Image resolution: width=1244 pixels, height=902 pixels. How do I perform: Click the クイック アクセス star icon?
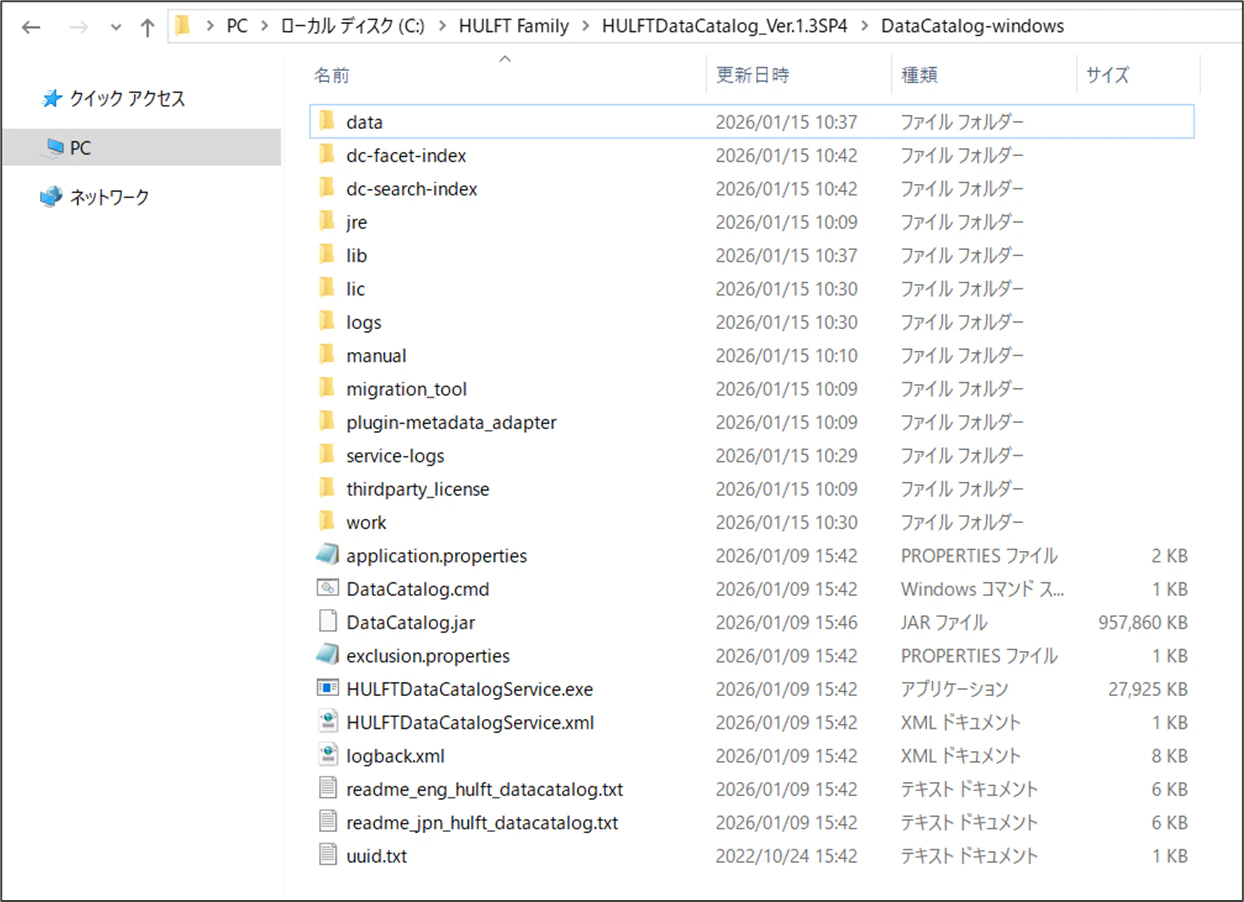coord(52,98)
